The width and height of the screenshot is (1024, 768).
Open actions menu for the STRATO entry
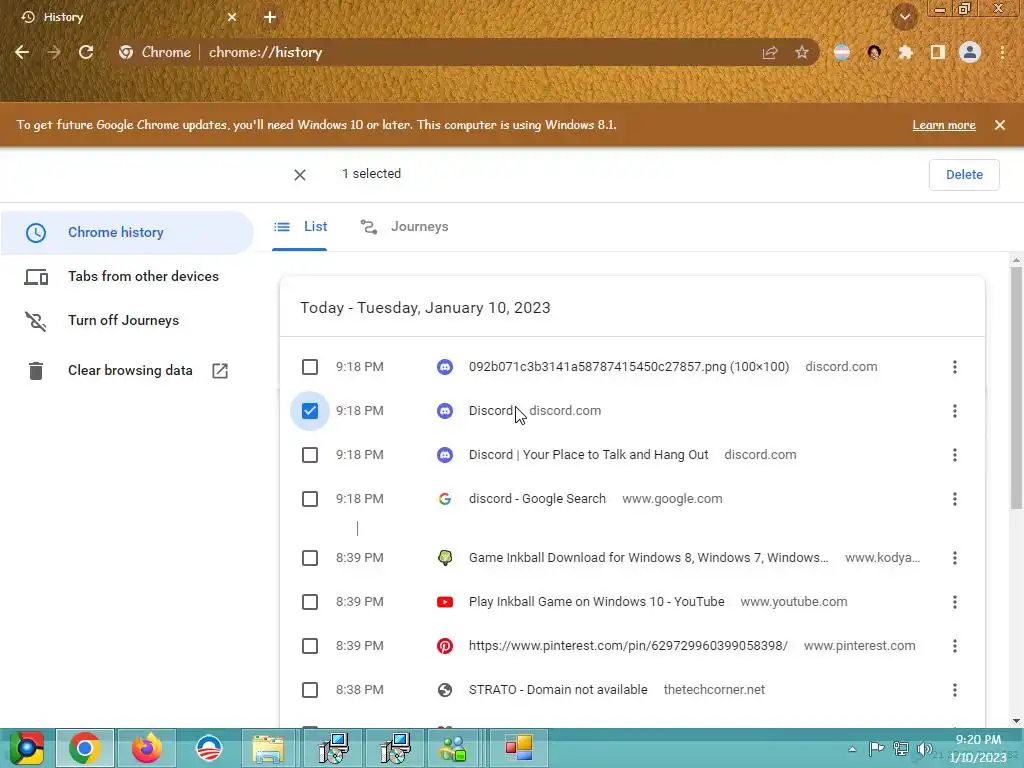coord(955,690)
